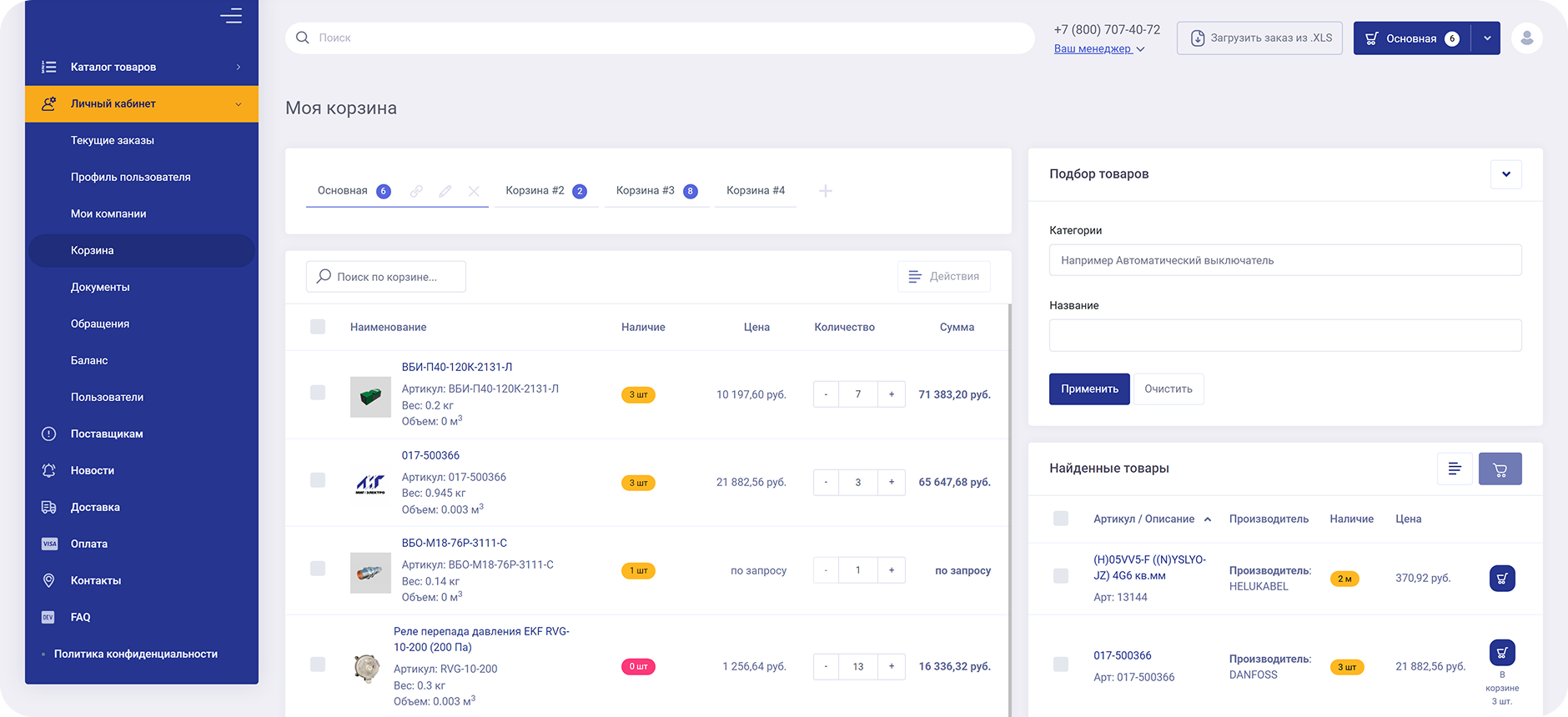Click the pencil edit icon for Основная cart

[x=445, y=191]
